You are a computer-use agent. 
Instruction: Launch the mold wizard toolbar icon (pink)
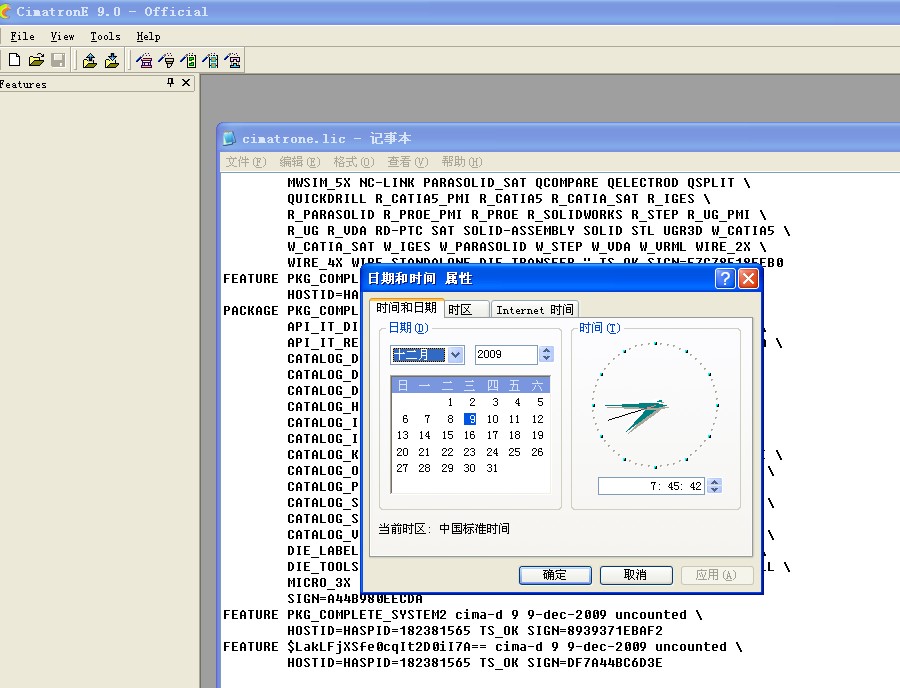[144, 60]
